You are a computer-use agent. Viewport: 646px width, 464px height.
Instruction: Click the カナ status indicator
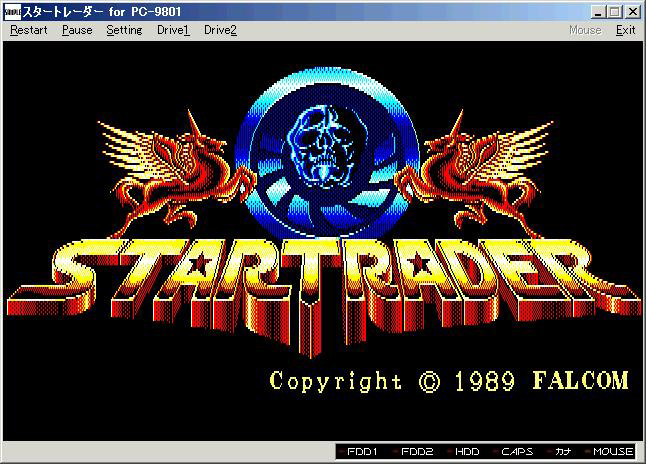(x=559, y=452)
